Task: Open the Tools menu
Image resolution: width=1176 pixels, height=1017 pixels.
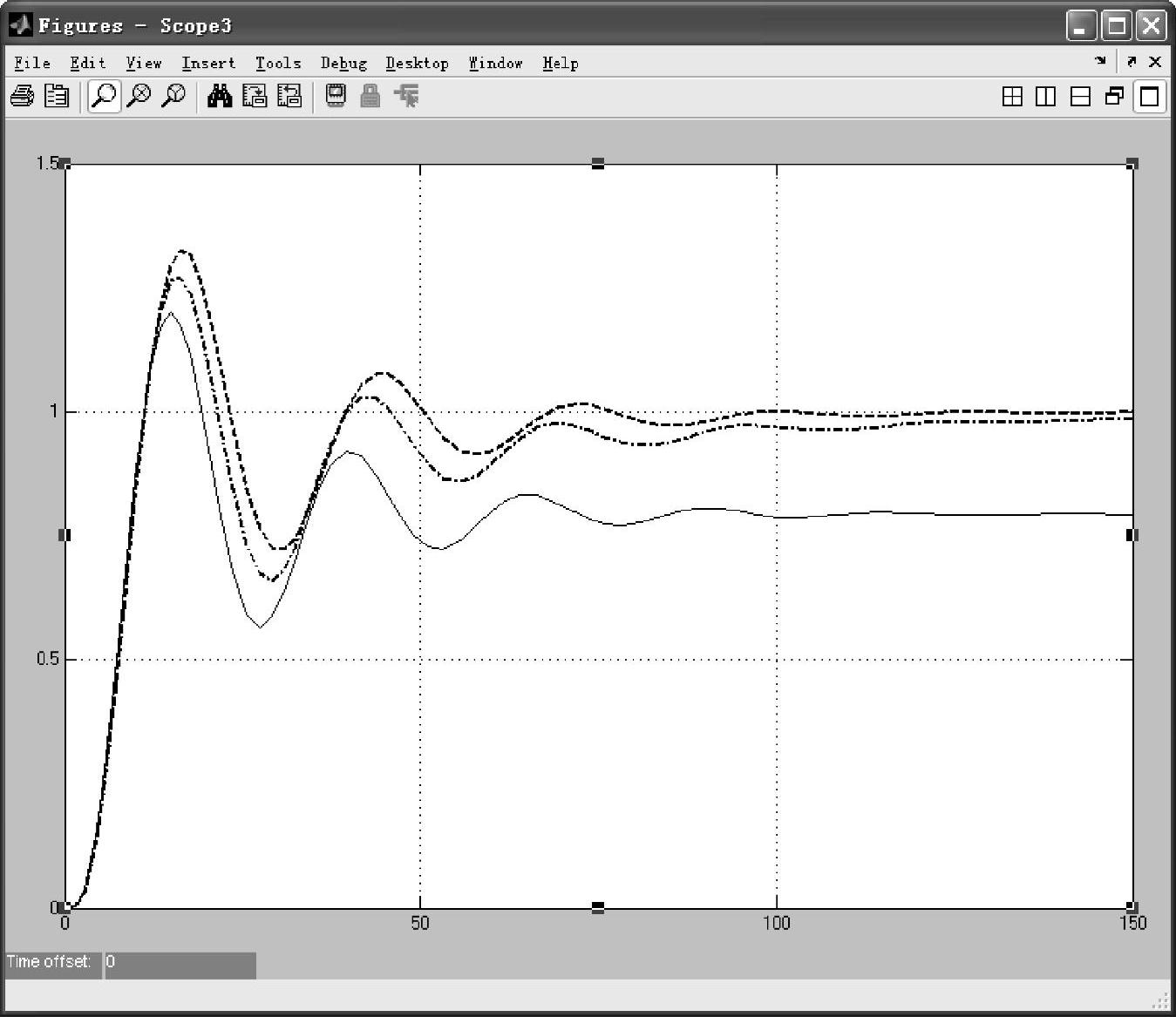Action: pyautogui.click(x=277, y=63)
